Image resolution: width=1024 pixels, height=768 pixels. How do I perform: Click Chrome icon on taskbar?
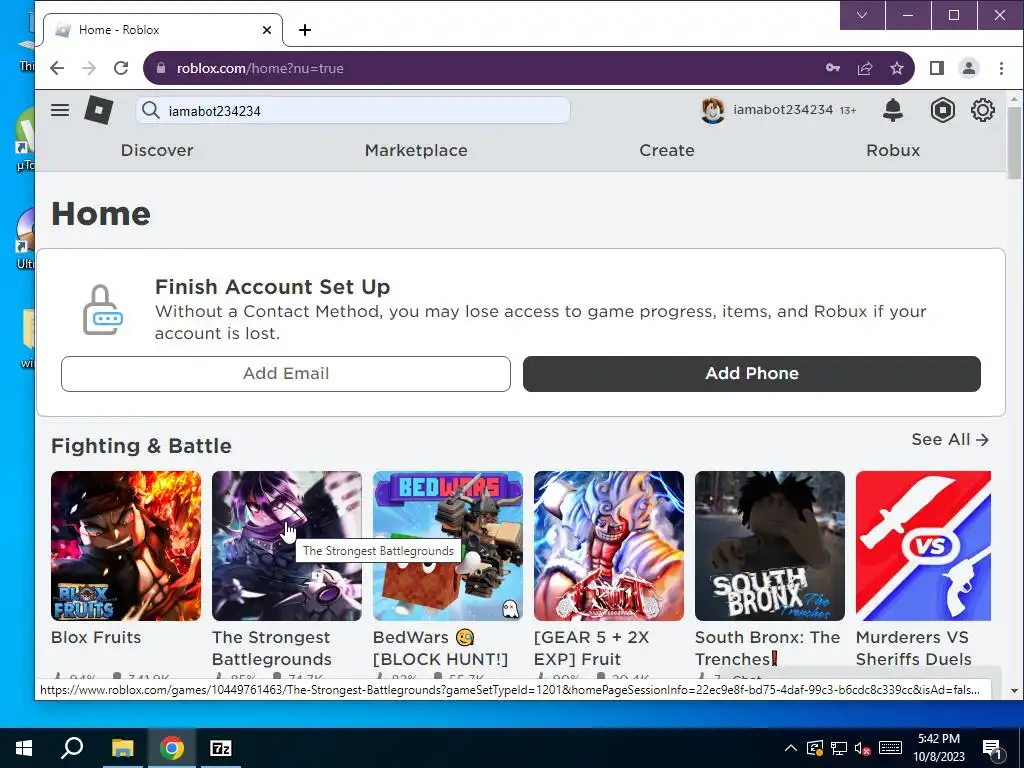[172, 748]
